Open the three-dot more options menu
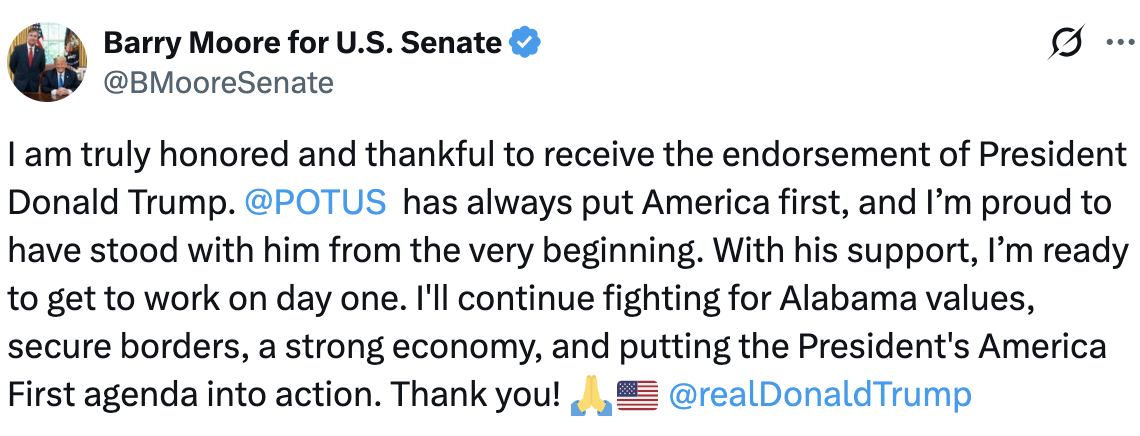Screen dimensions: 1140x436 click(x=1118, y=43)
